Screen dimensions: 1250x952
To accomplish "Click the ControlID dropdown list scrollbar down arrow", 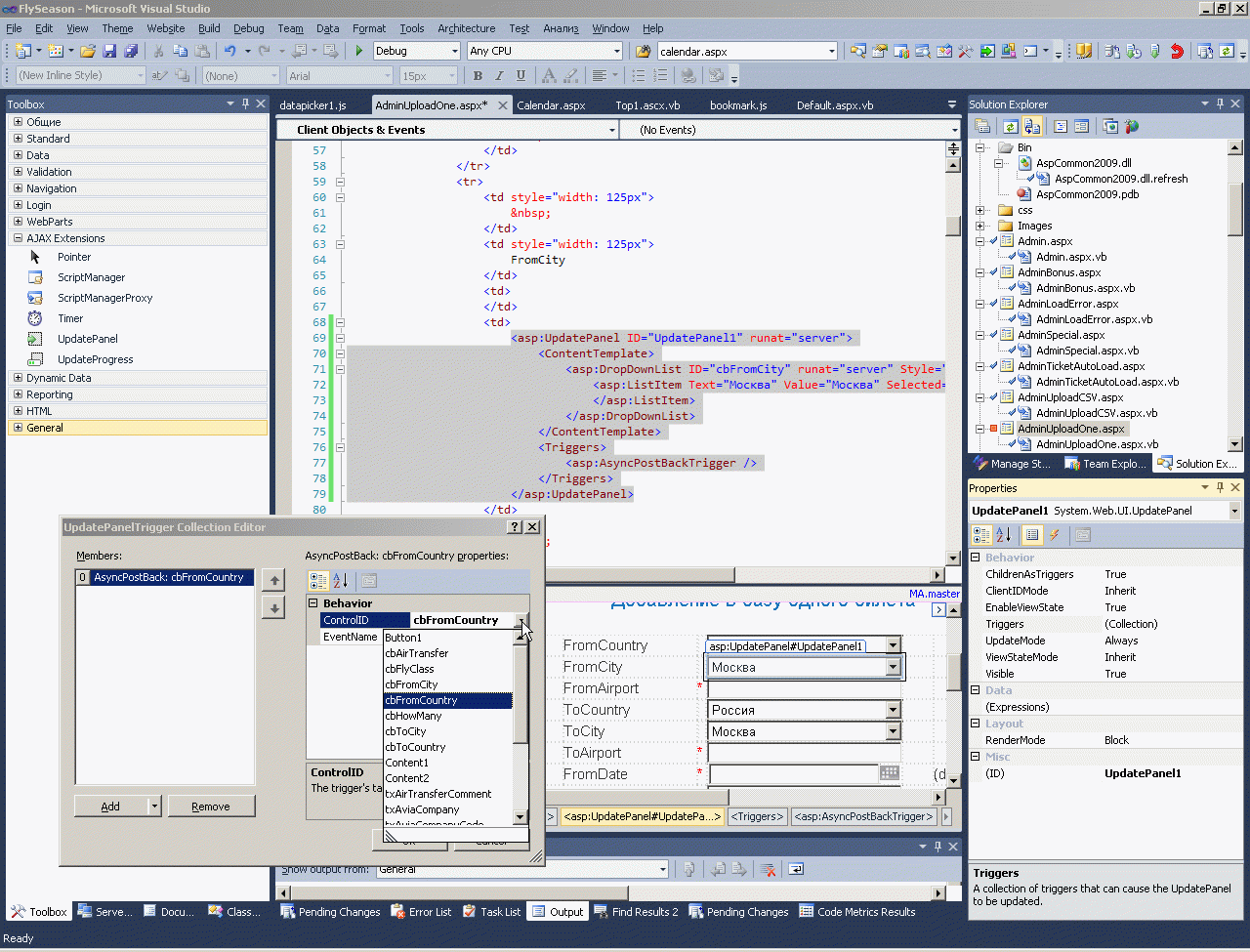I will pyautogui.click(x=520, y=817).
